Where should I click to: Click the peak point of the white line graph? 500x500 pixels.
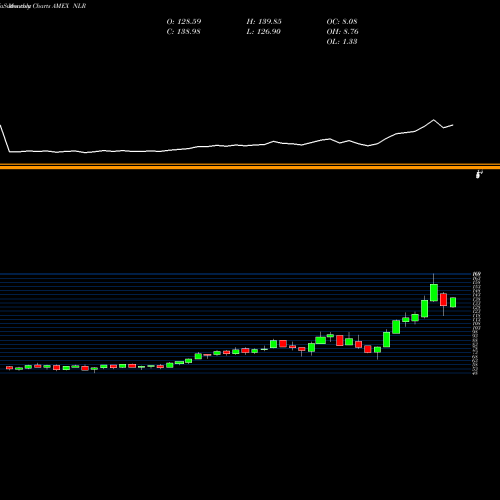tap(434, 120)
